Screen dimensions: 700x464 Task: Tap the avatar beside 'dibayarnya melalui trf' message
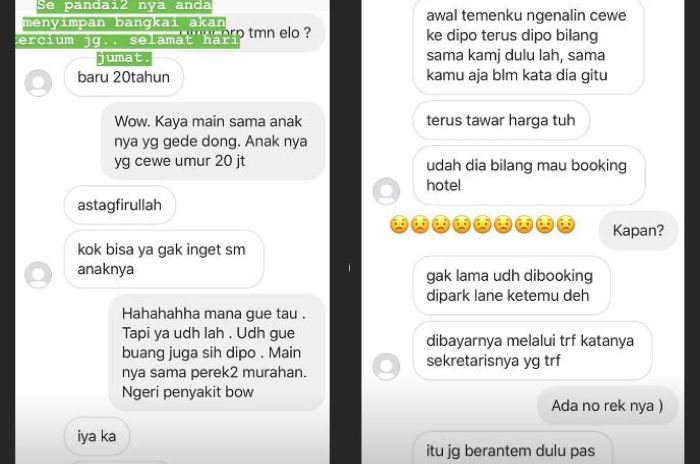tap(387, 366)
